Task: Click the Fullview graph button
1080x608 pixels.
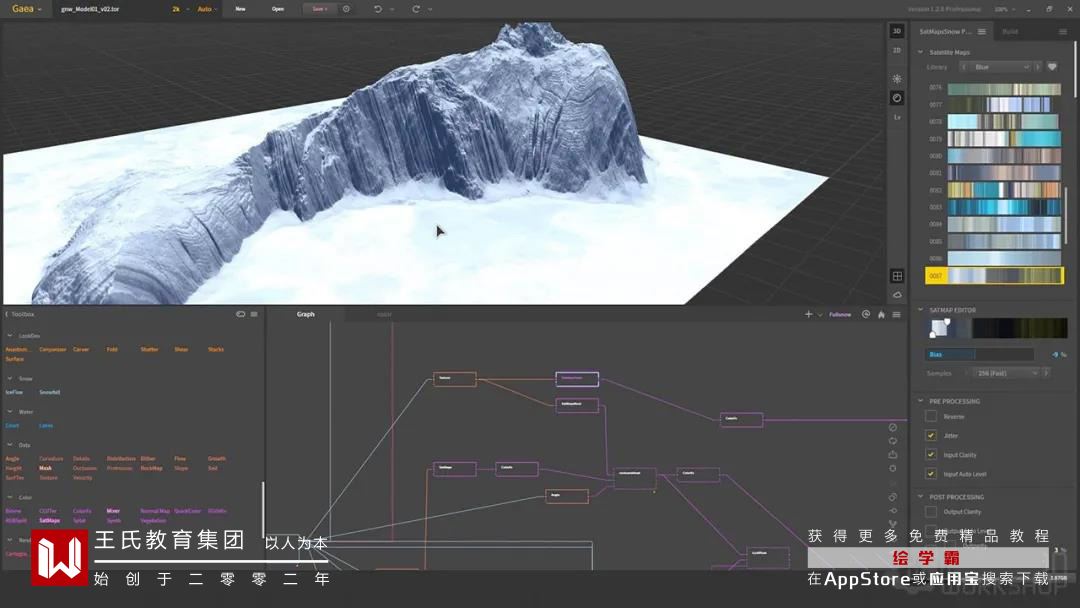Action: tap(840, 315)
